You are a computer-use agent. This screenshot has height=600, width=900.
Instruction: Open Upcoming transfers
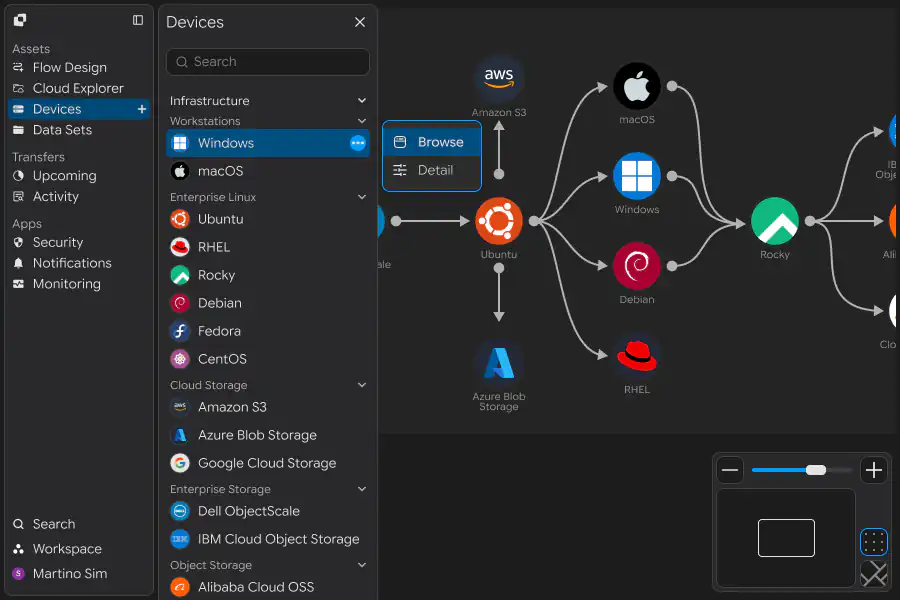79,176
